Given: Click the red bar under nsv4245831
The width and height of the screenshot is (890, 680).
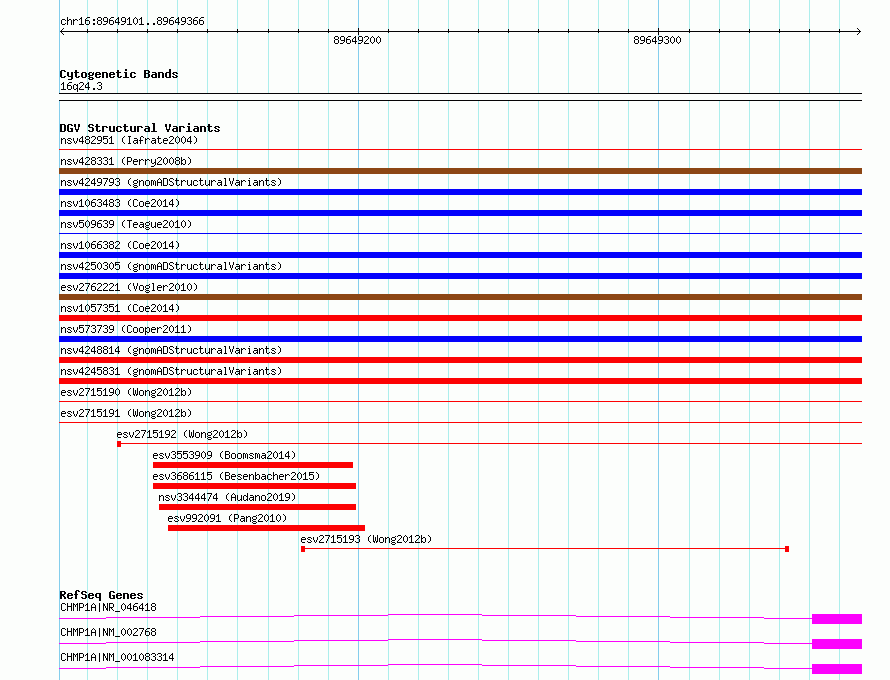Looking at the screenshot, I should coord(460,381).
